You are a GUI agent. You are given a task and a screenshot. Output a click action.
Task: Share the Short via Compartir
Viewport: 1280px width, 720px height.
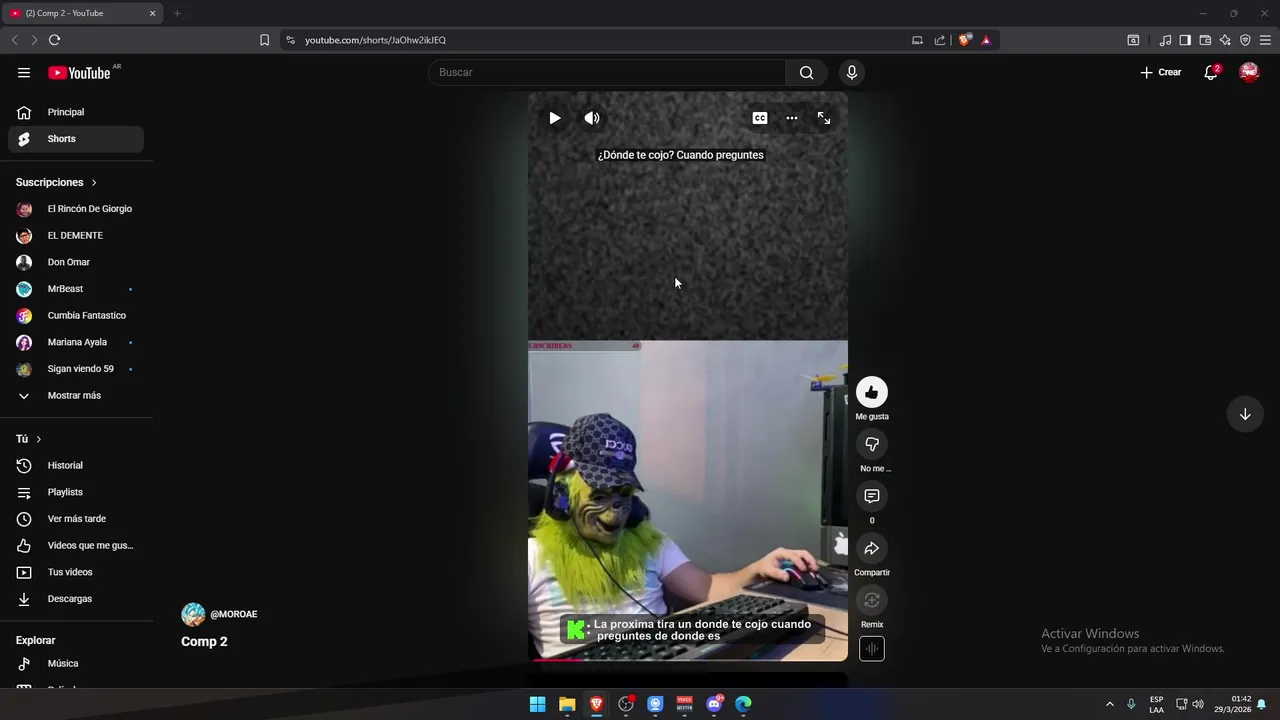point(872,548)
